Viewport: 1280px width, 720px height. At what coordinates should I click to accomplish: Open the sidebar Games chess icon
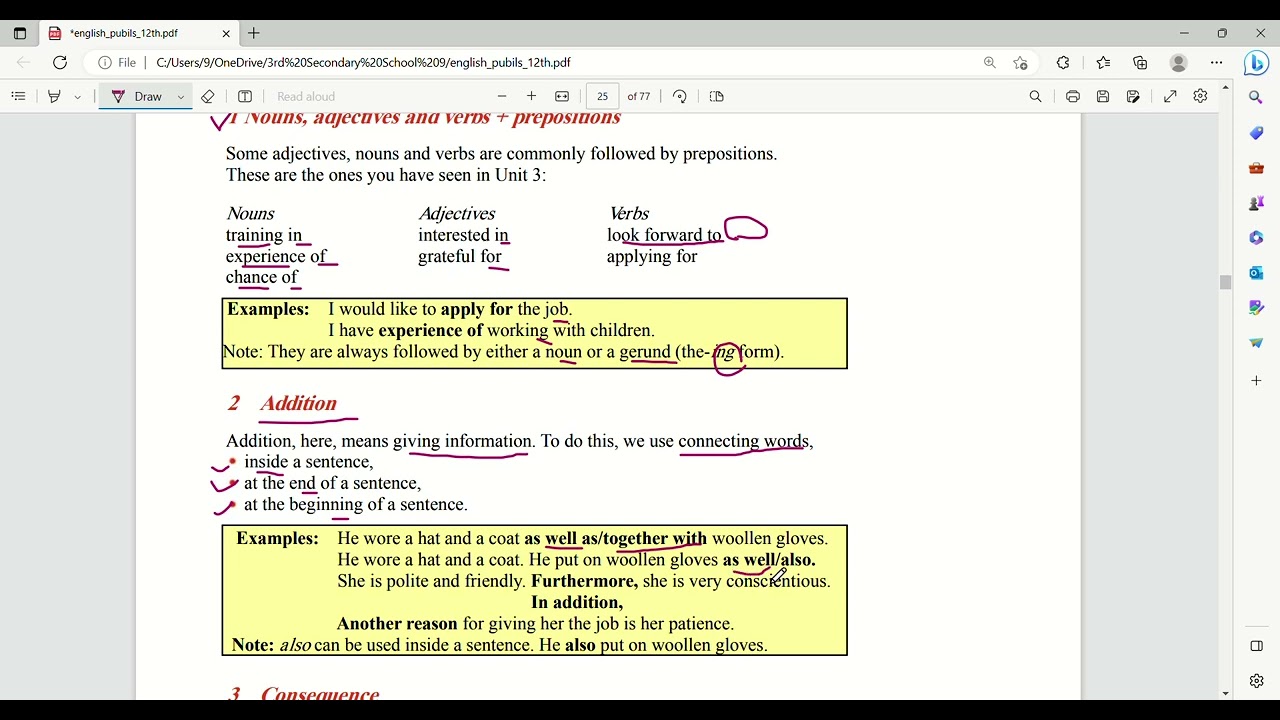1256,203
